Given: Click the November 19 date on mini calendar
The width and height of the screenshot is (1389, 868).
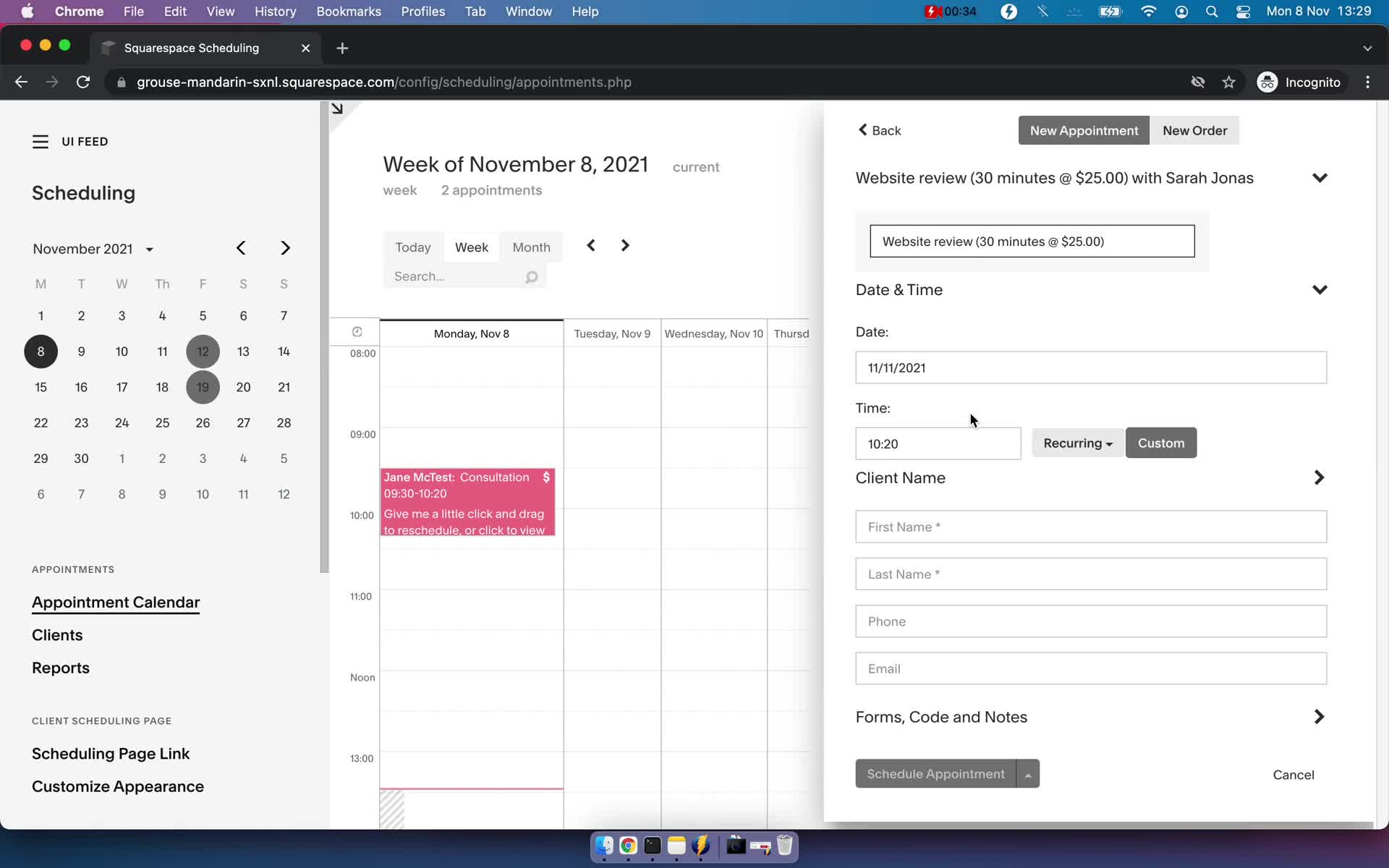Looking at the screenshot, I should coord(202,386).
